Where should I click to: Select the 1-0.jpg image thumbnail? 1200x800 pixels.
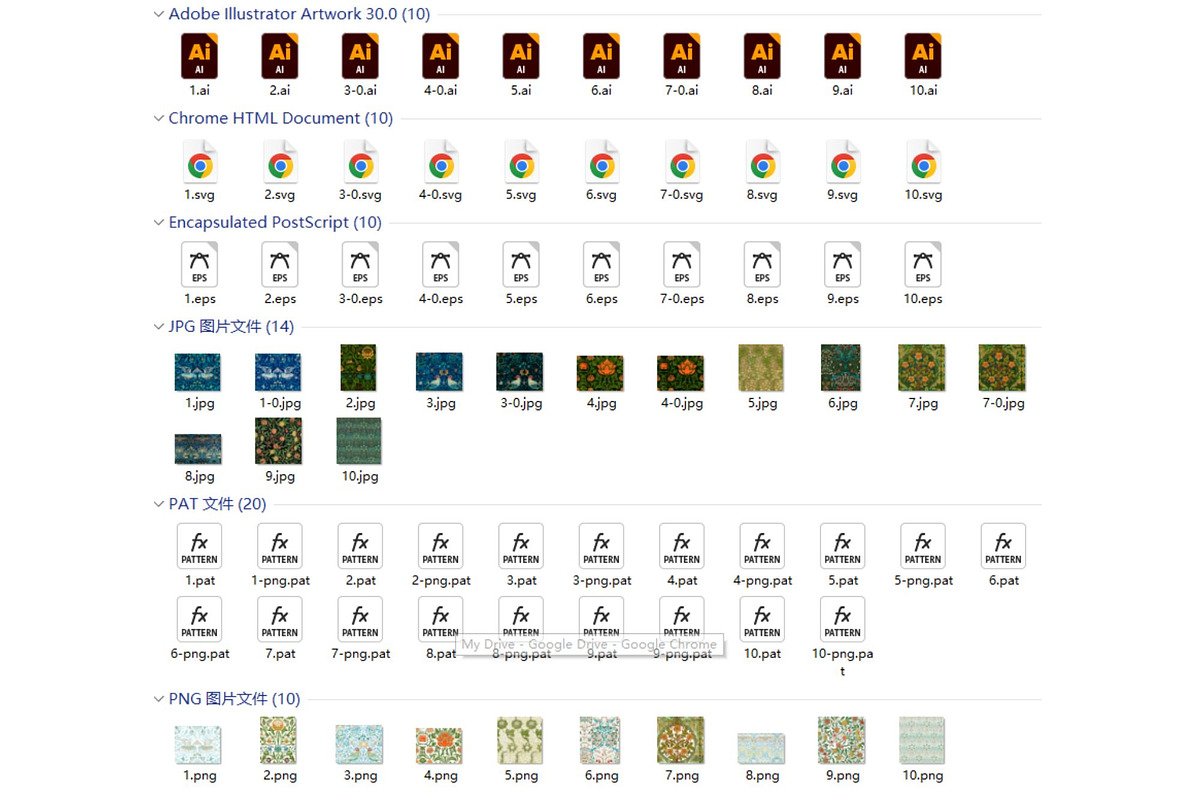click(x=279, y=372)
